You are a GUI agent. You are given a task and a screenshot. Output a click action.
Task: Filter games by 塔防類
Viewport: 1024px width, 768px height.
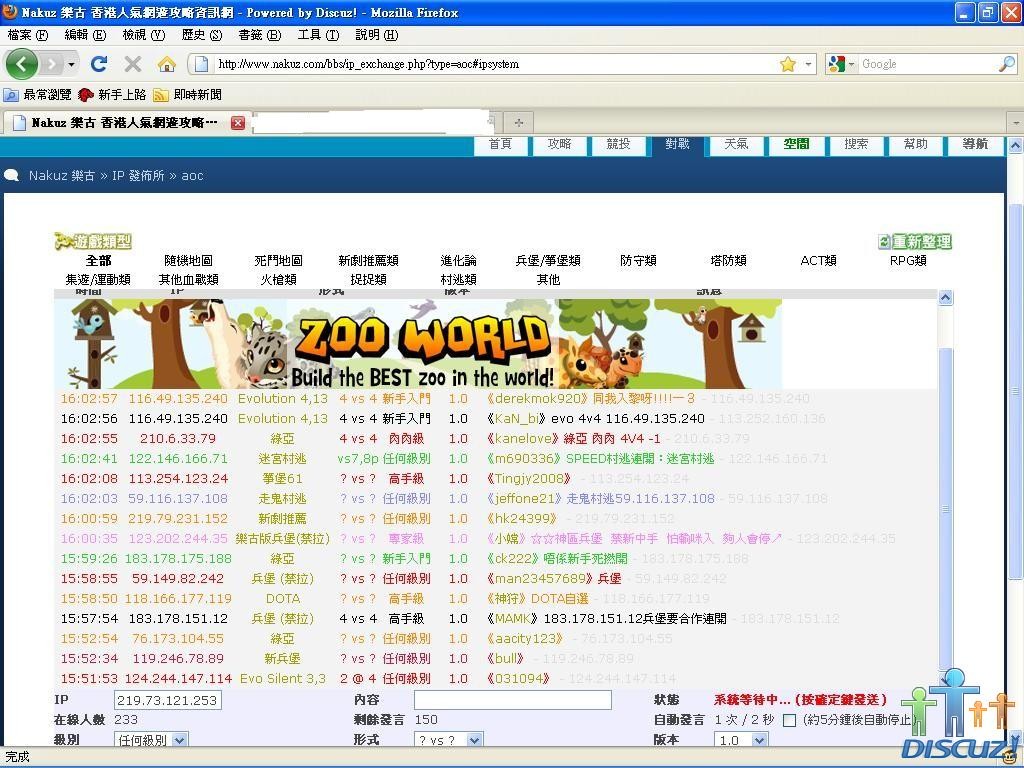728,261
